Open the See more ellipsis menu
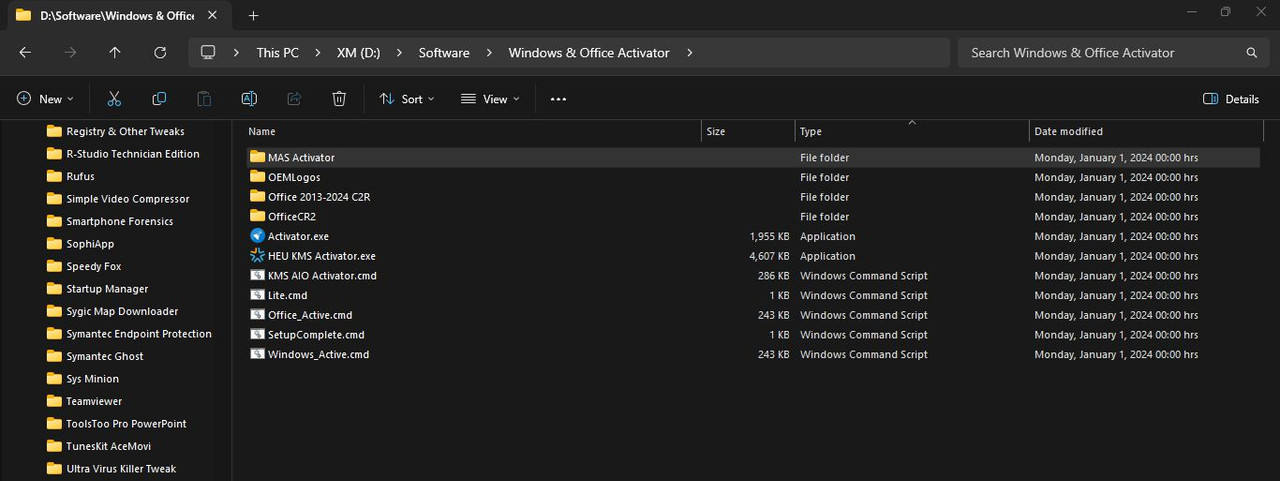The width and height of the screenshot is (1280, 481). [x=559, y=99]
